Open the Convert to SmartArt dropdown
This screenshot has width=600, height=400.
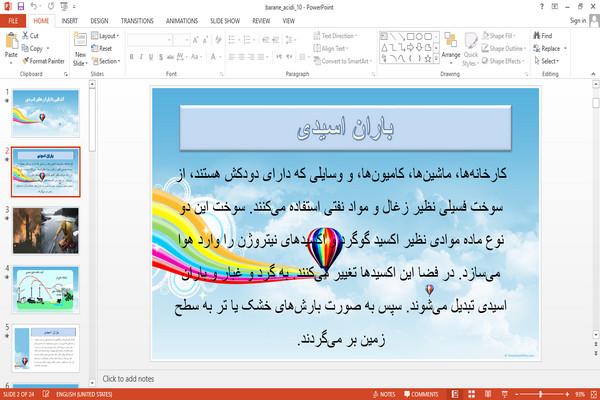[343, 61]
